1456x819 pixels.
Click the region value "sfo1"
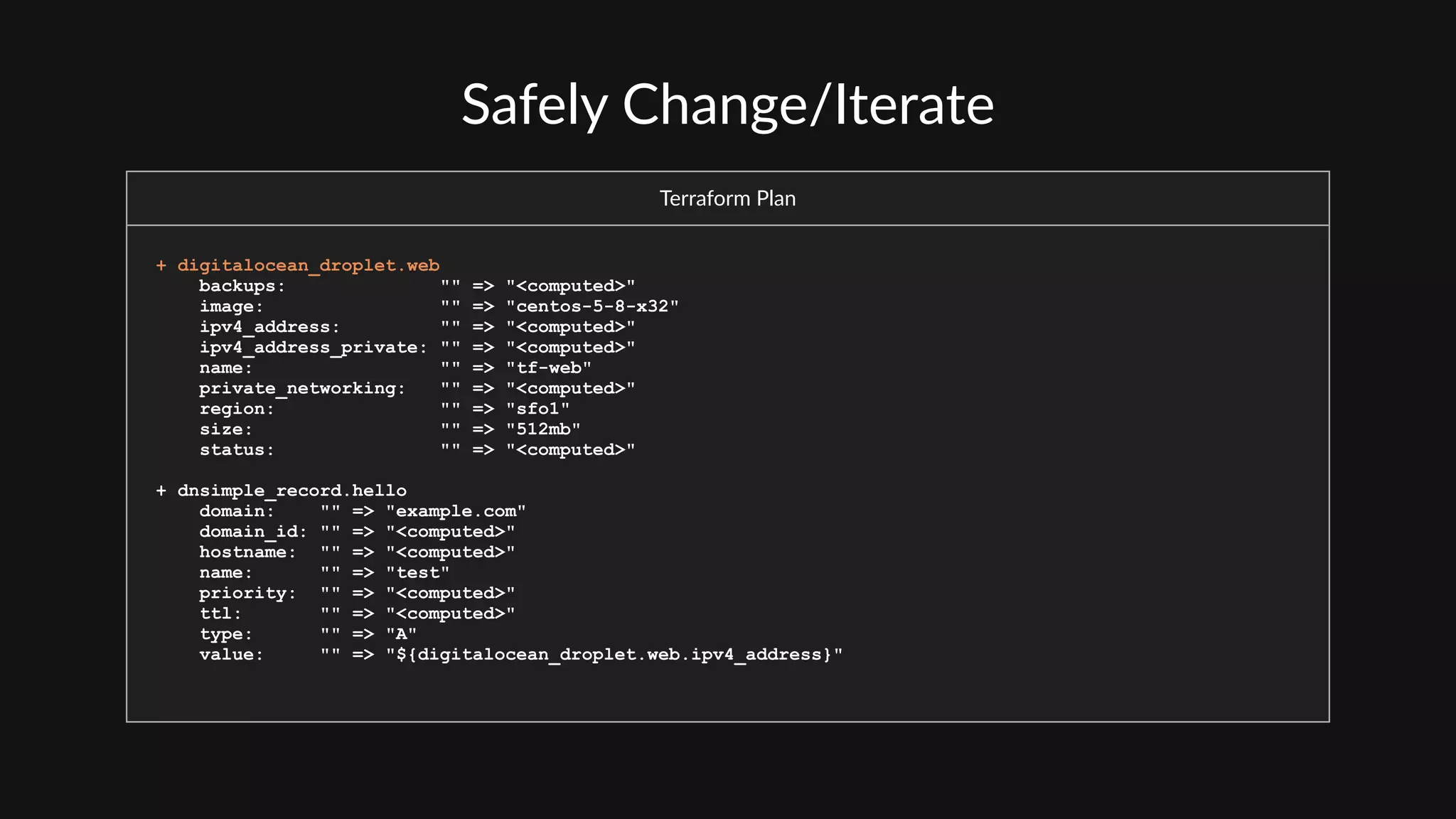click(x=537, y=409)
